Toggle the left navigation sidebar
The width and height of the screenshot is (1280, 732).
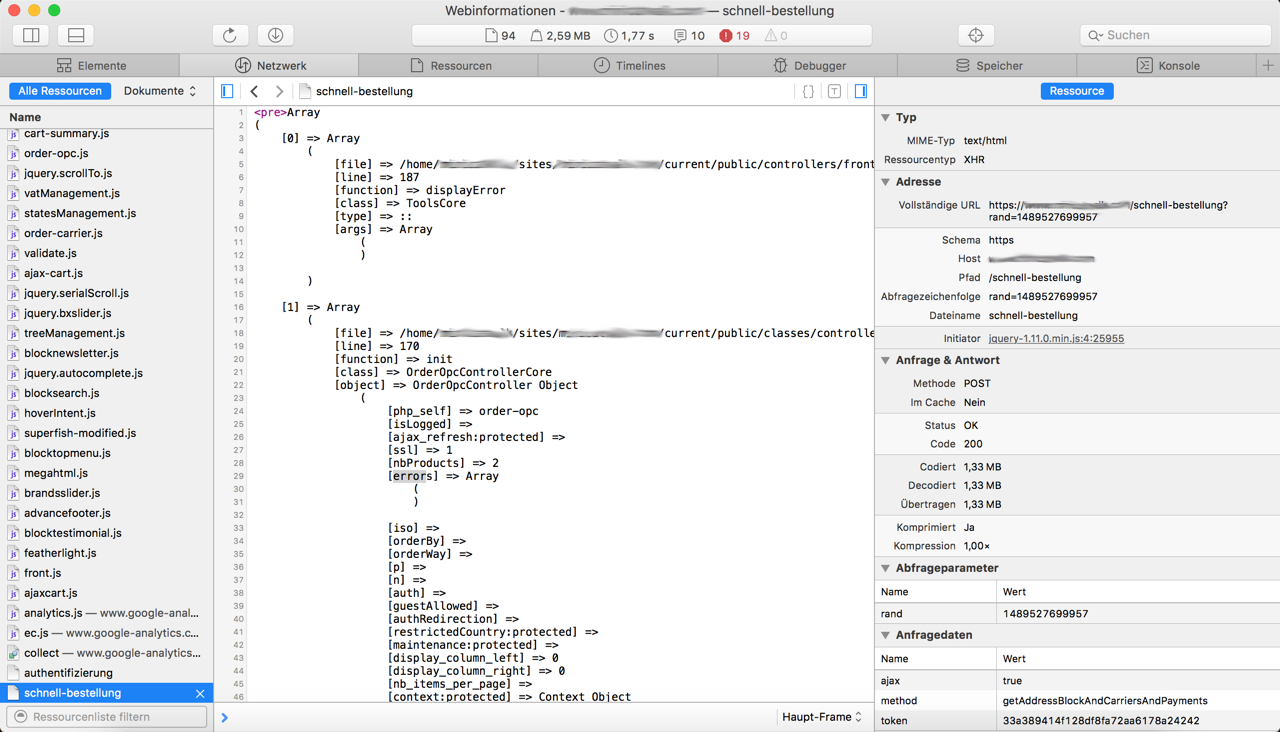(228, 91)
